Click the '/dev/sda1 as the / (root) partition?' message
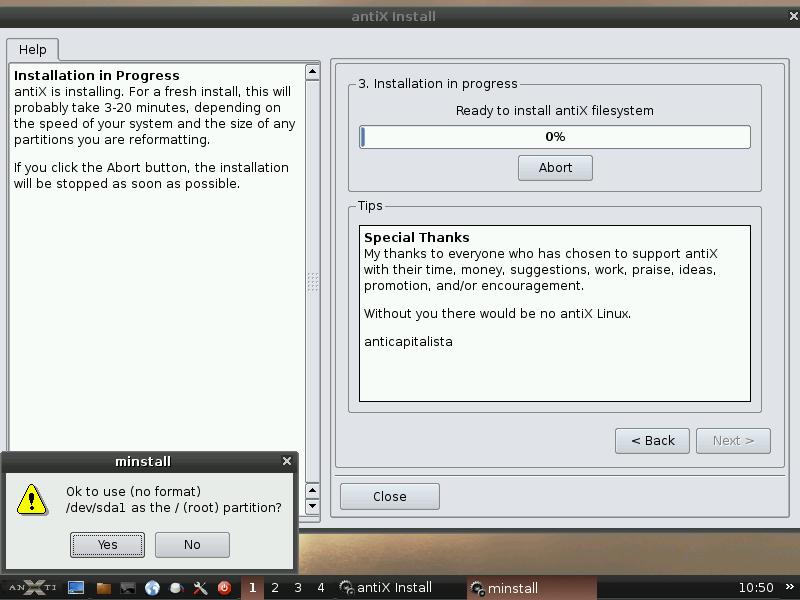The image size is (800, 600). coord(173,508)
